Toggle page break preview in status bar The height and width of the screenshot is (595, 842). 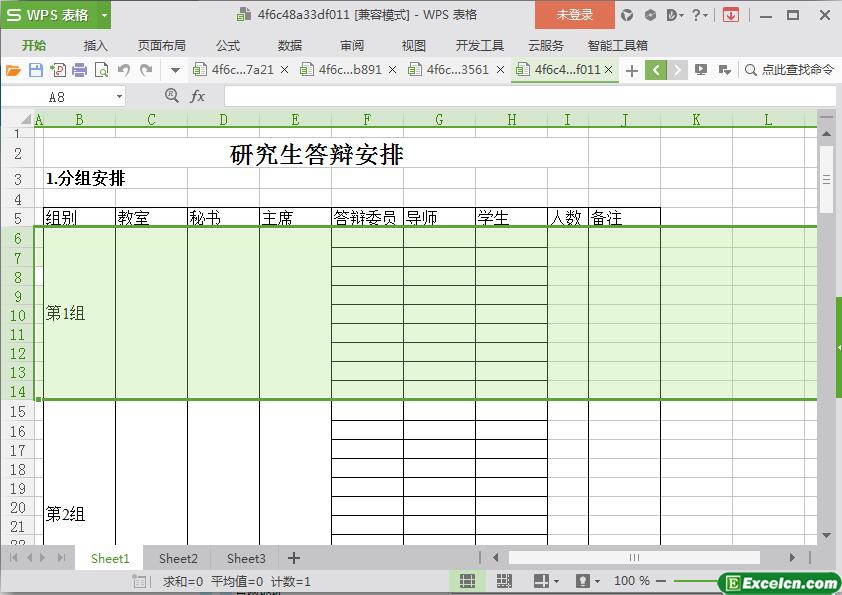(x=504, y=581)
